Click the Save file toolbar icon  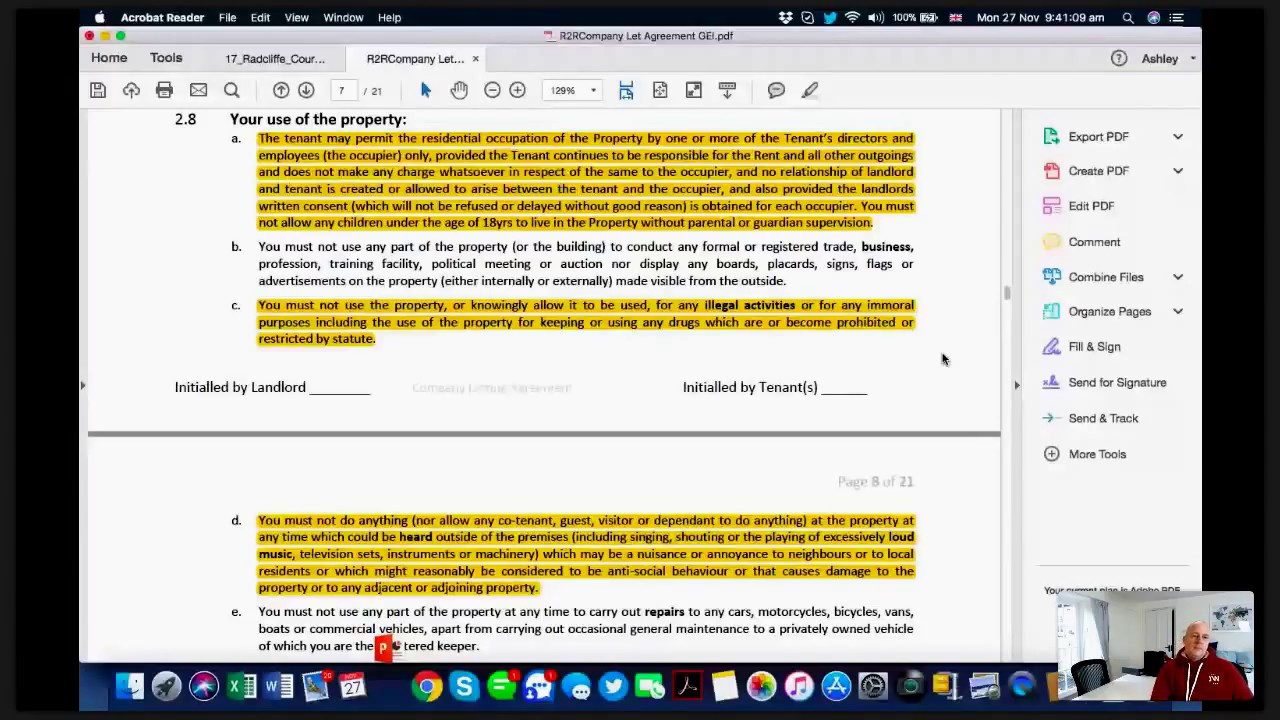tap(98, 91)
